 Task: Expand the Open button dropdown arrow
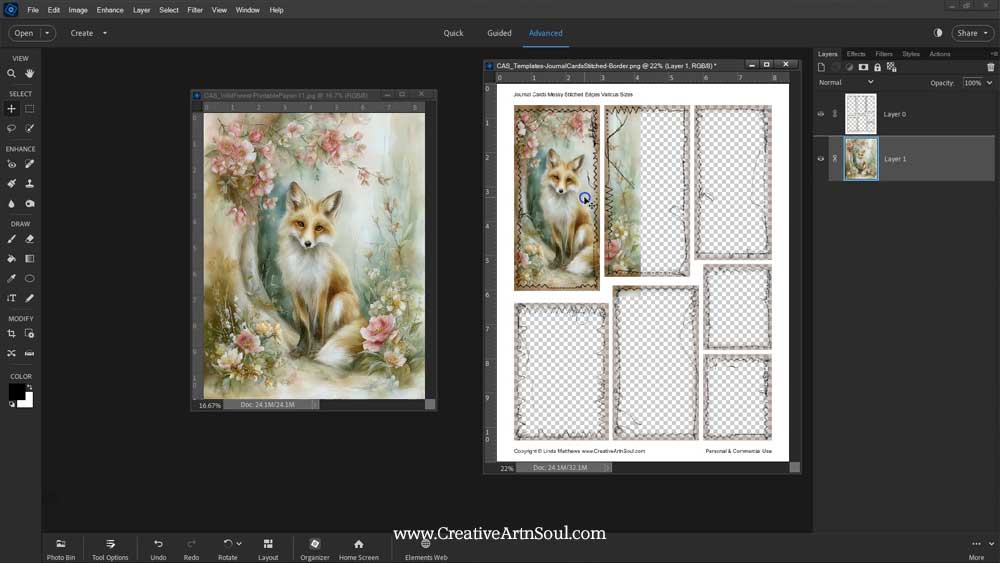pyautogui.click(x=47, y=33)
